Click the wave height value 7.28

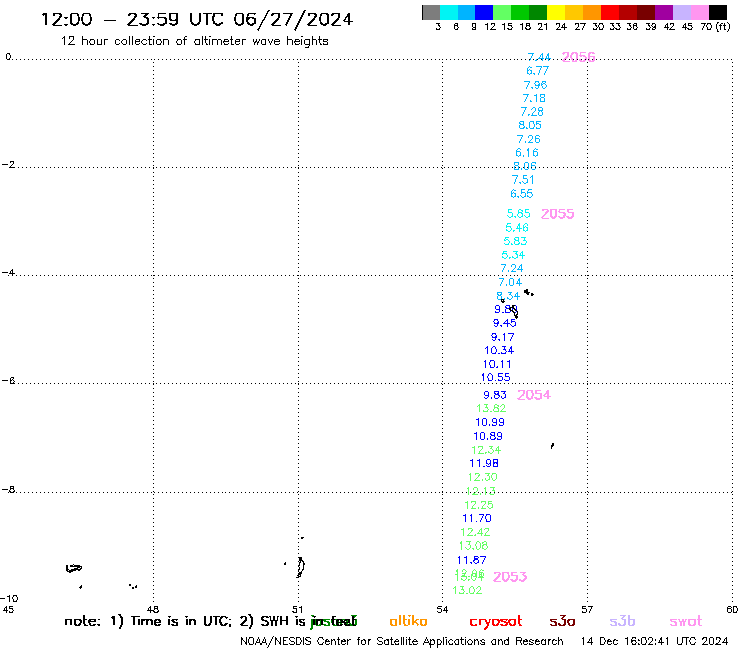point(532,112)
